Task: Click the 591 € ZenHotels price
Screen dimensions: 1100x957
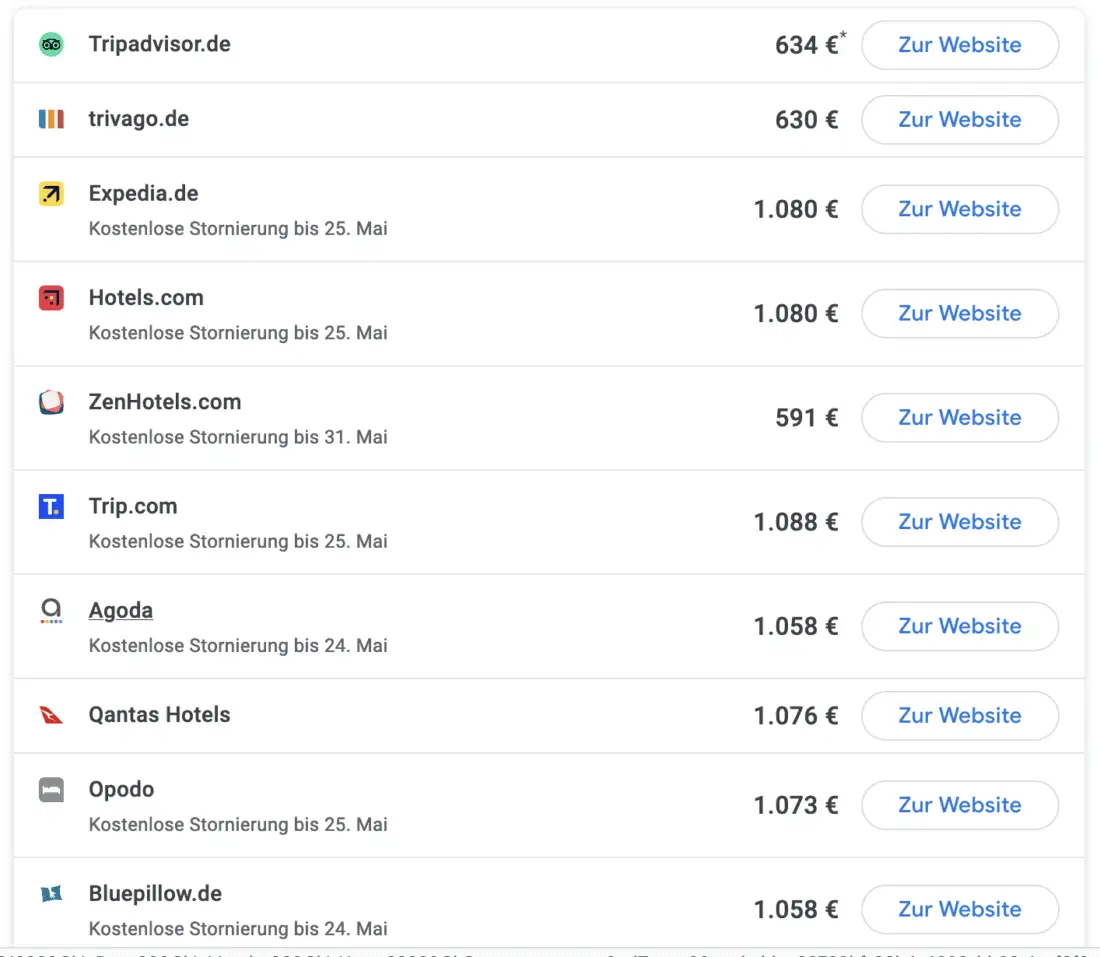Action: [x=806, y=418]
